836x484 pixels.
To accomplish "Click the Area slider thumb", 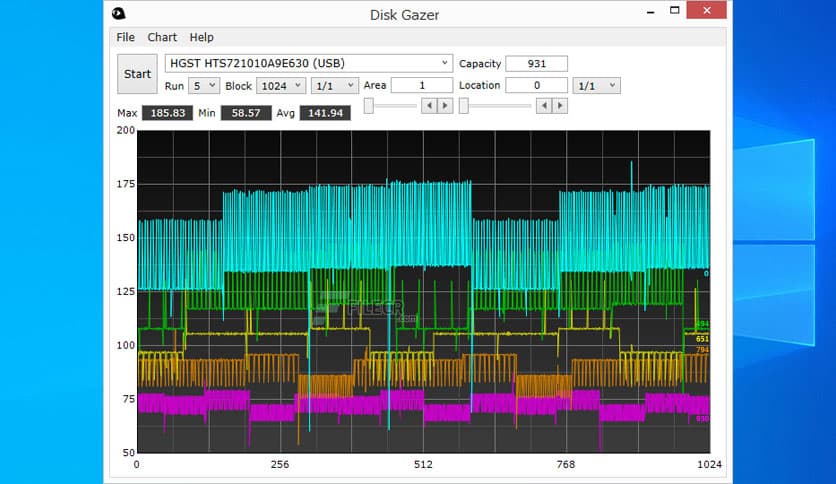I will (368, 106).
